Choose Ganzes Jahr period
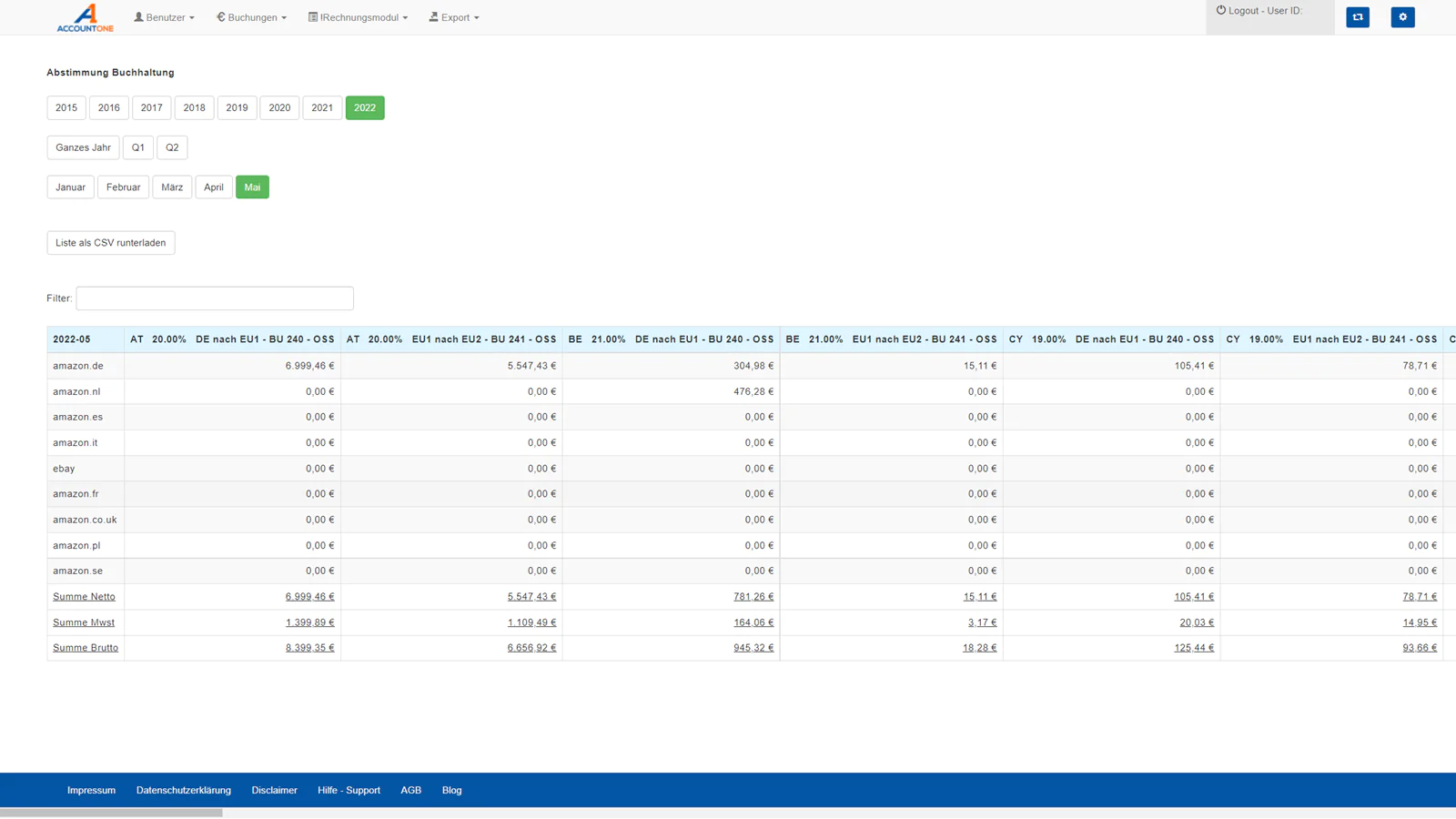The height and width of the screenshot is (819, 1456). [83, 147]
